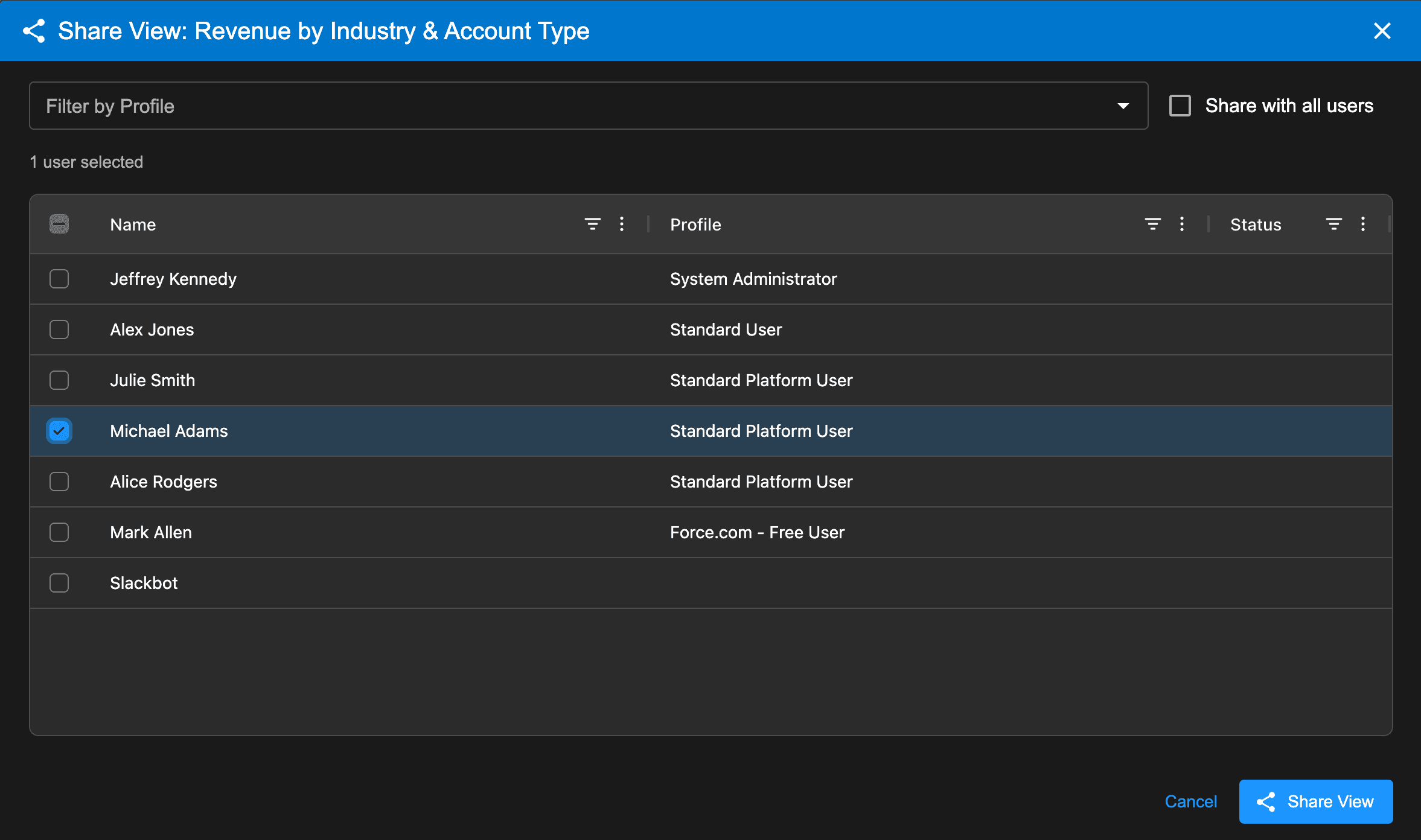Image resolution: width=1421 pixels, height=840 pixels.
Task: Click the Status column filter icon
Action: tap(1333, 224)
